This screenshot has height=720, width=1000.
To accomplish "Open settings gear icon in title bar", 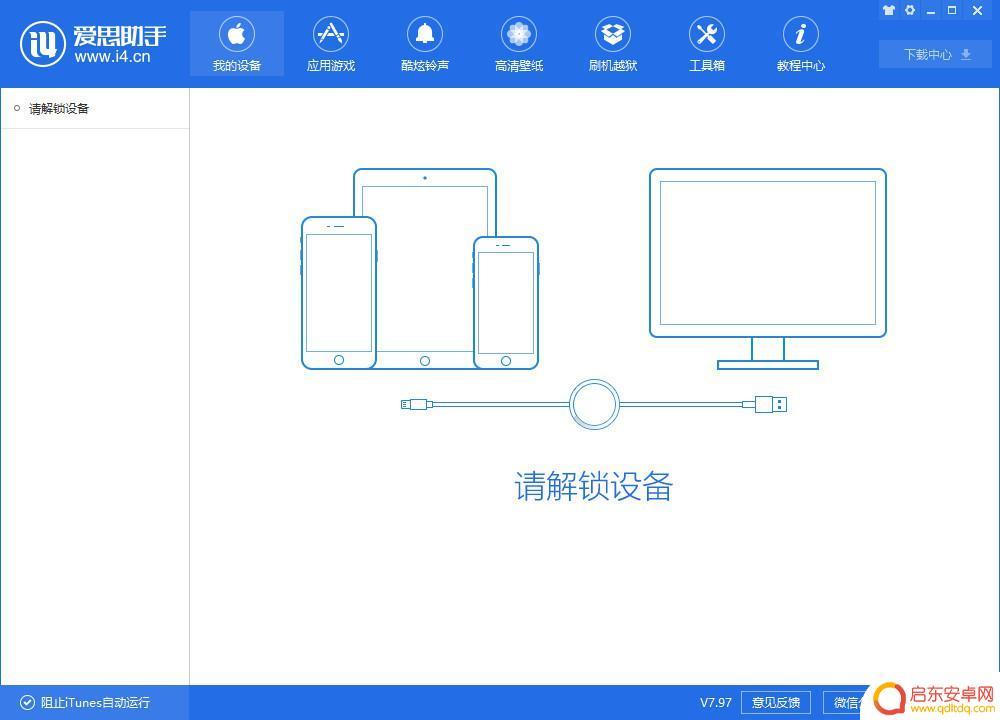I will coord(910,10).
